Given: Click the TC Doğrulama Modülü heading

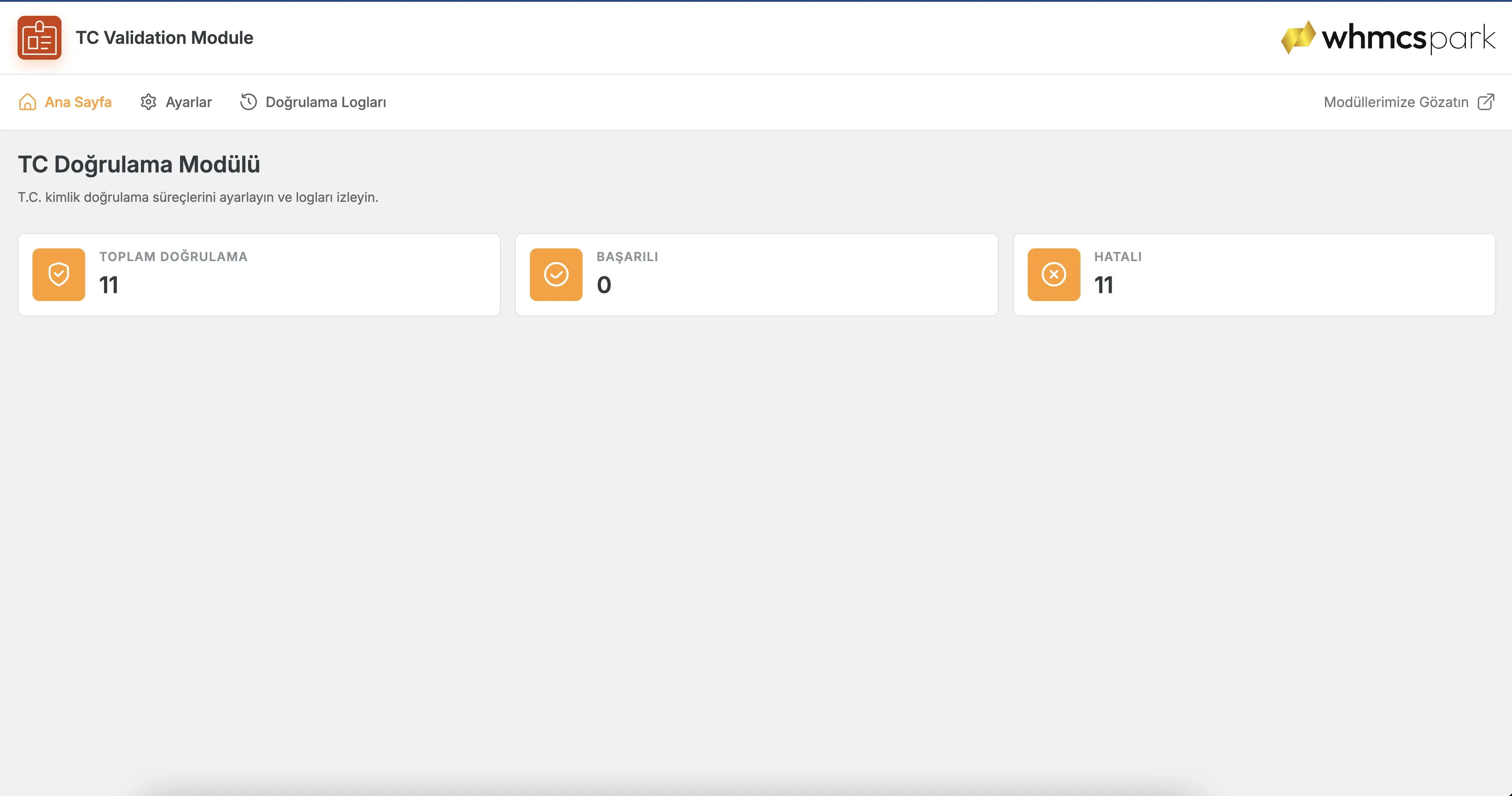Looking at the screenshot, I should pos(139,164).
